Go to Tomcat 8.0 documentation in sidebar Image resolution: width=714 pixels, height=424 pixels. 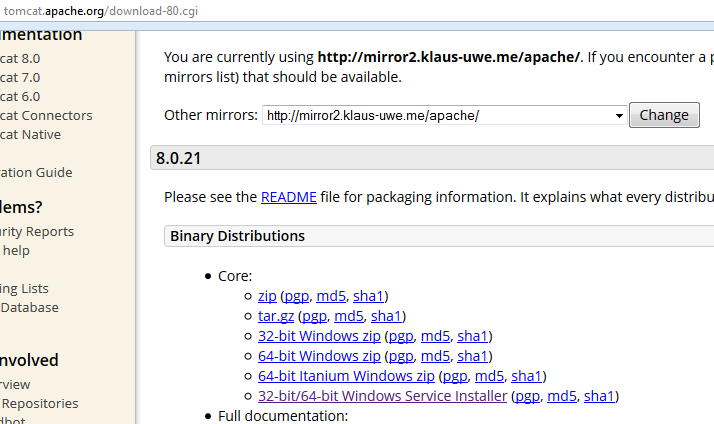[20, 58]
